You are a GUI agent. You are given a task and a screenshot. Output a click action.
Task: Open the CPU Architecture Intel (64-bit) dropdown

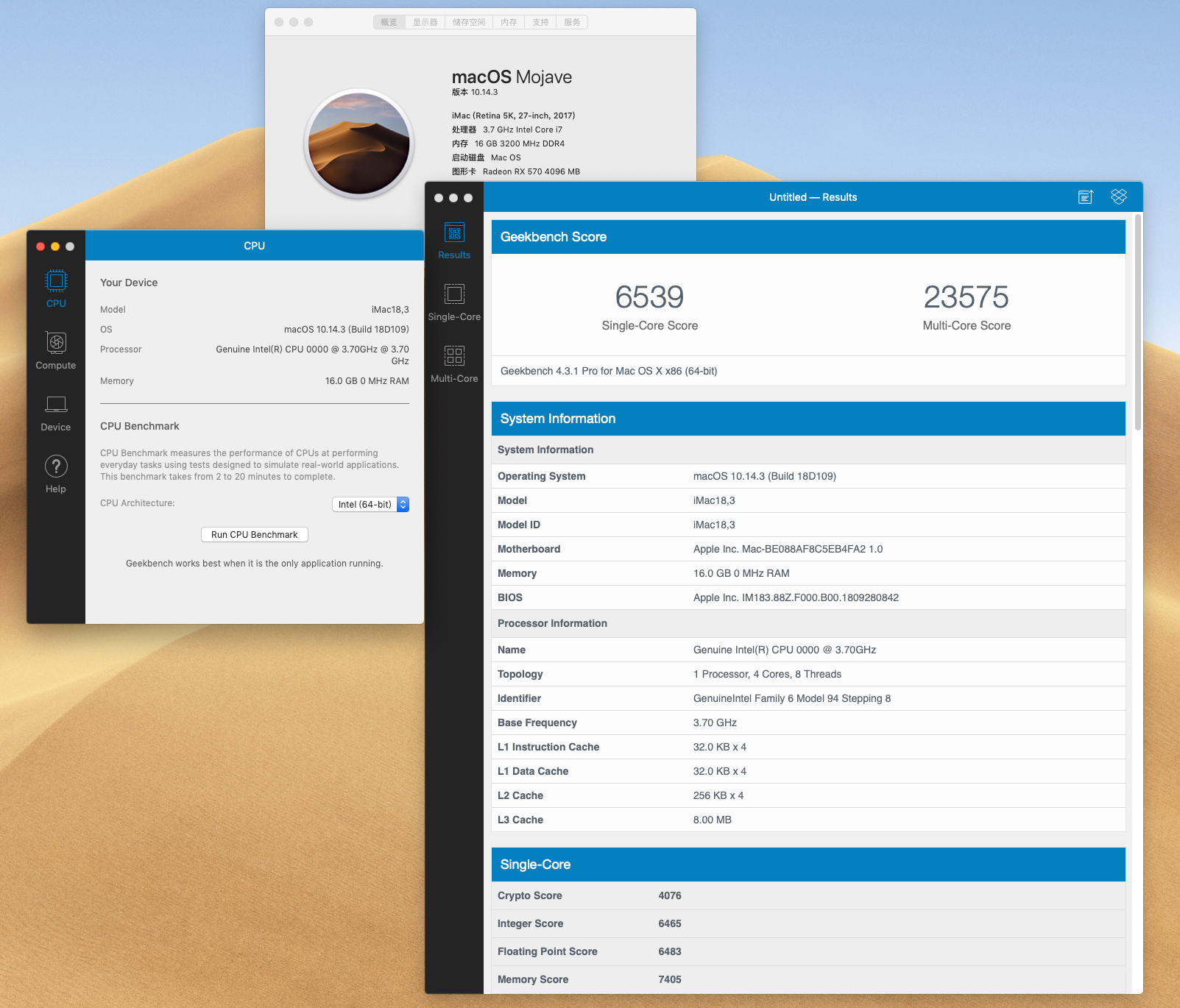pos(370,504)
